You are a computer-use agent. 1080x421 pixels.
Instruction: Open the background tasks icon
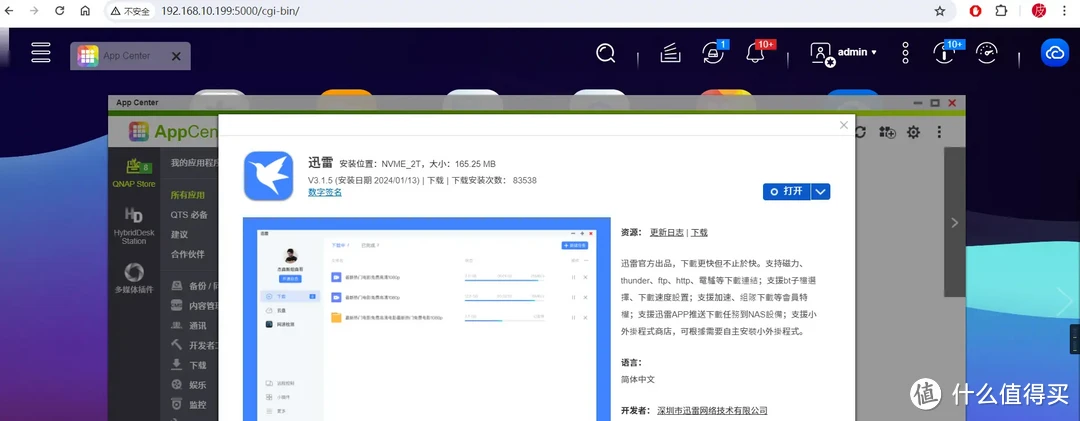point(670,53)
